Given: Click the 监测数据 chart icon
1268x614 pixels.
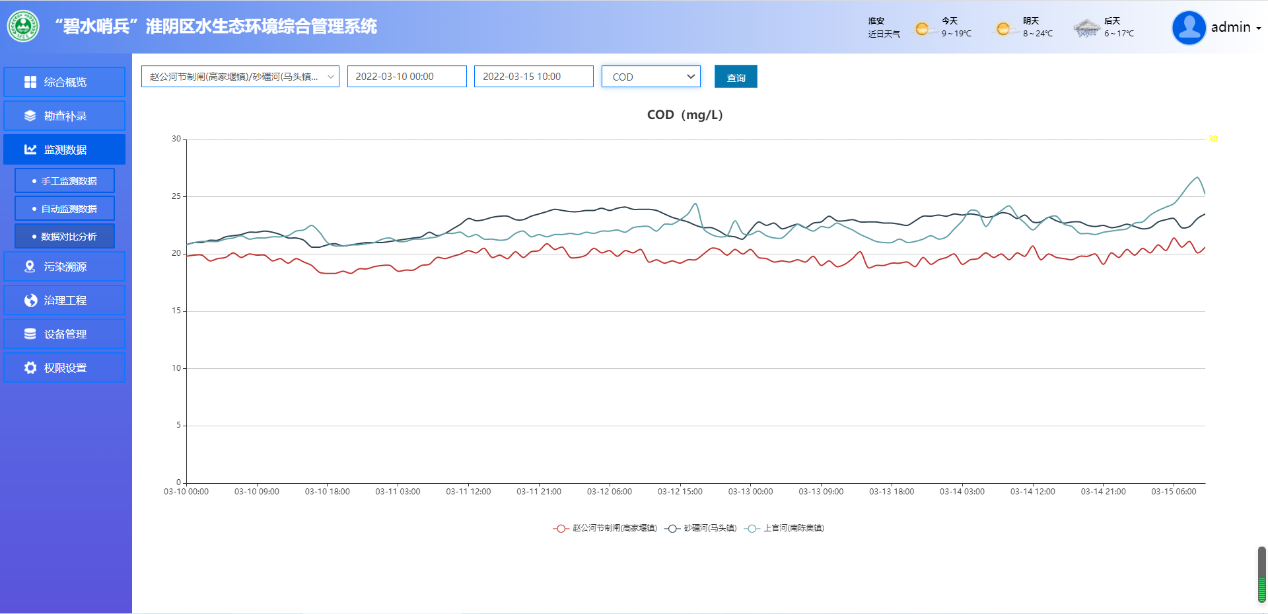Looking at the screenshot, I should point(30,150).
